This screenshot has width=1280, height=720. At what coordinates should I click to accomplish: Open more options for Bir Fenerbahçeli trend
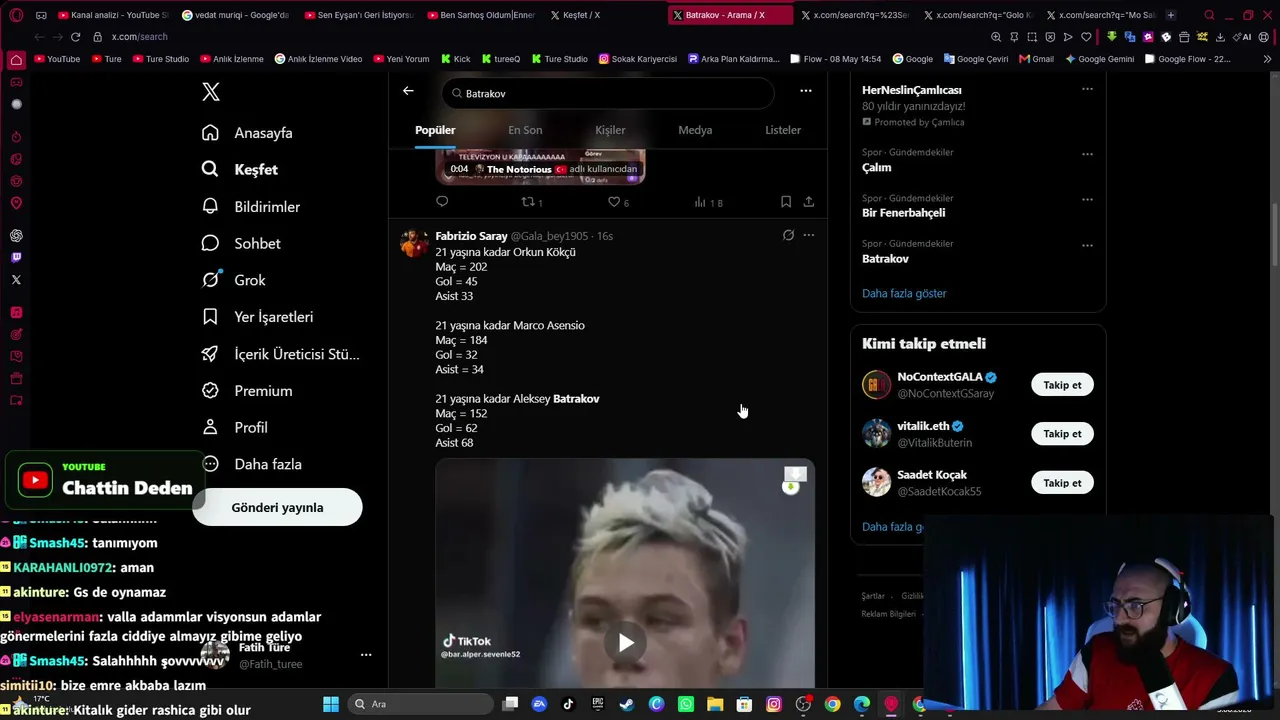[x=1087, y=200]
